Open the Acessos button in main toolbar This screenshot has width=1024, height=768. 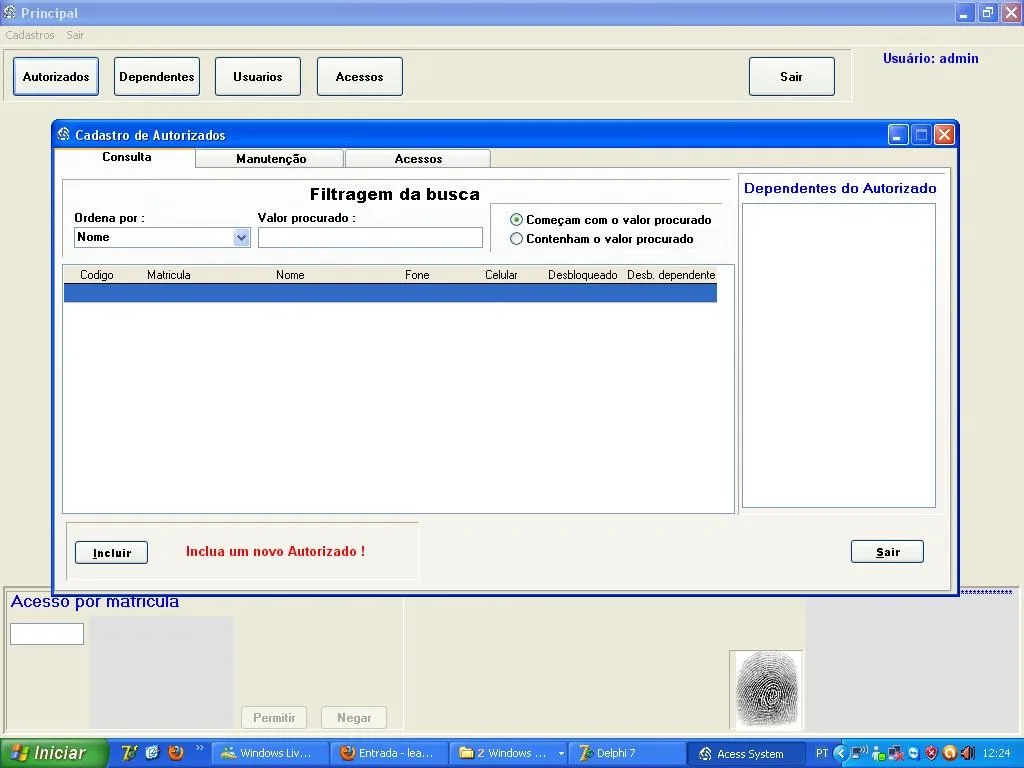click(x=360, y=76)
